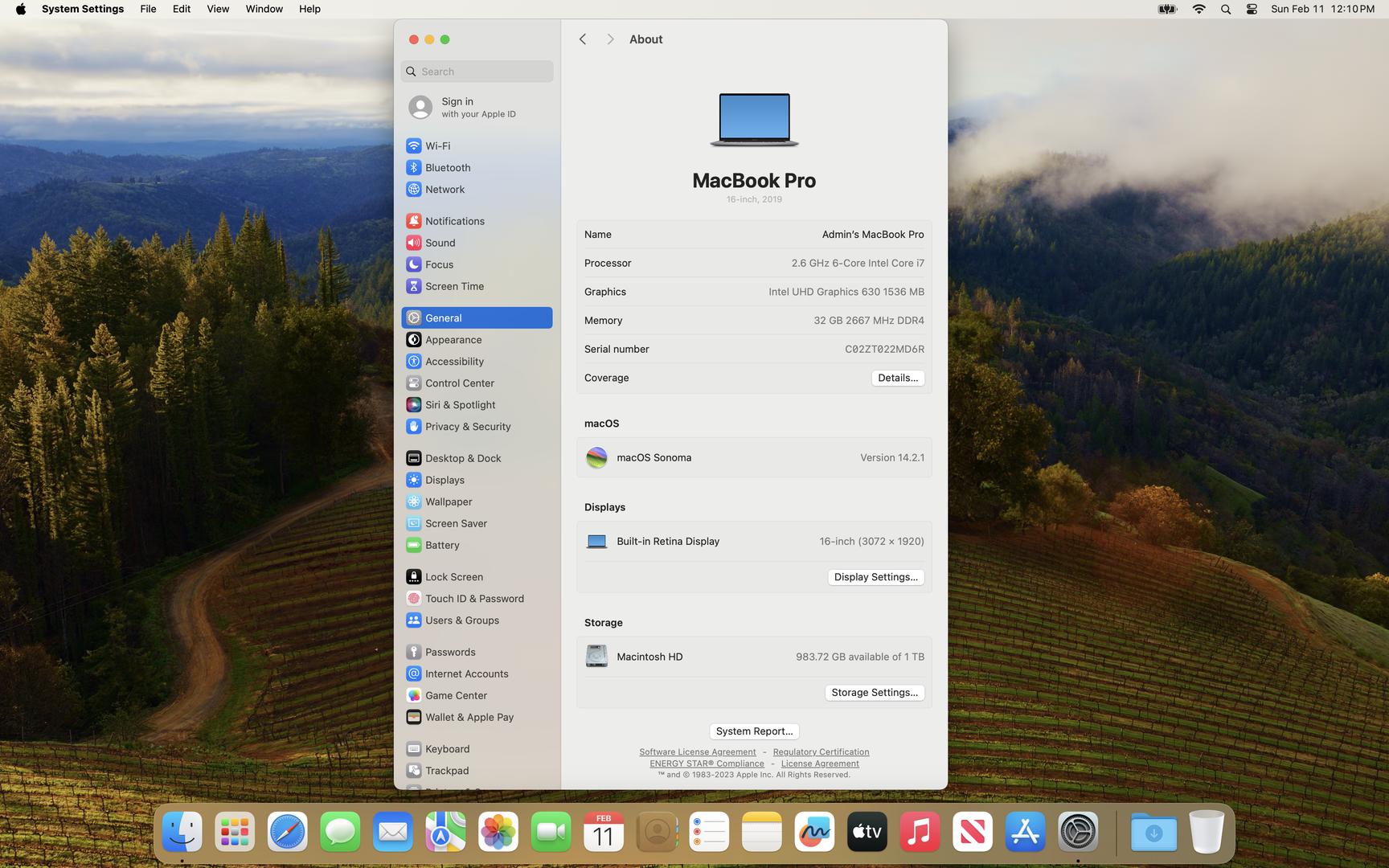Viewport: 1389px width, 868px height.
Task: Select Bluetooth in the sidebar
Action: pyautogui.click(x=447, y=167)
